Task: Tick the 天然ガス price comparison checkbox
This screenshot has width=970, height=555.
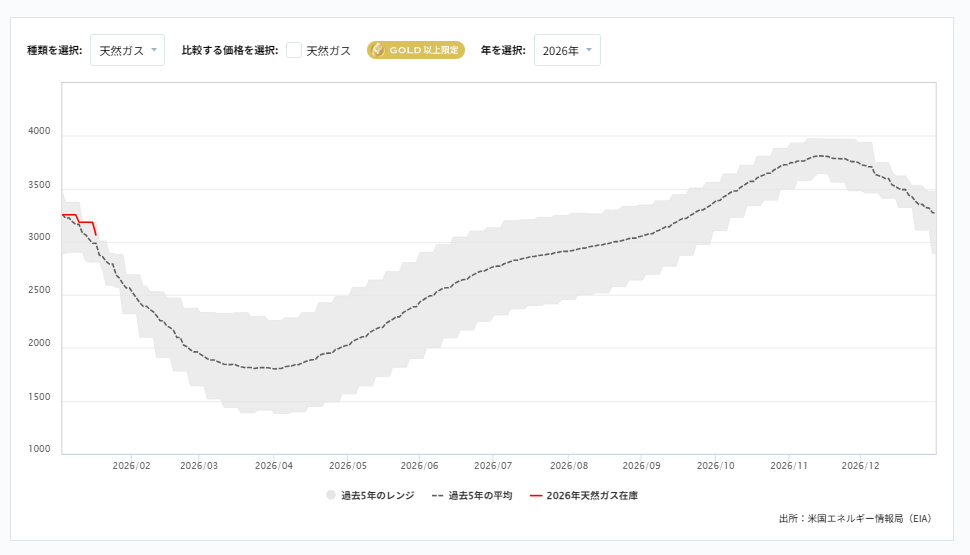Action: tap(294, 50)
